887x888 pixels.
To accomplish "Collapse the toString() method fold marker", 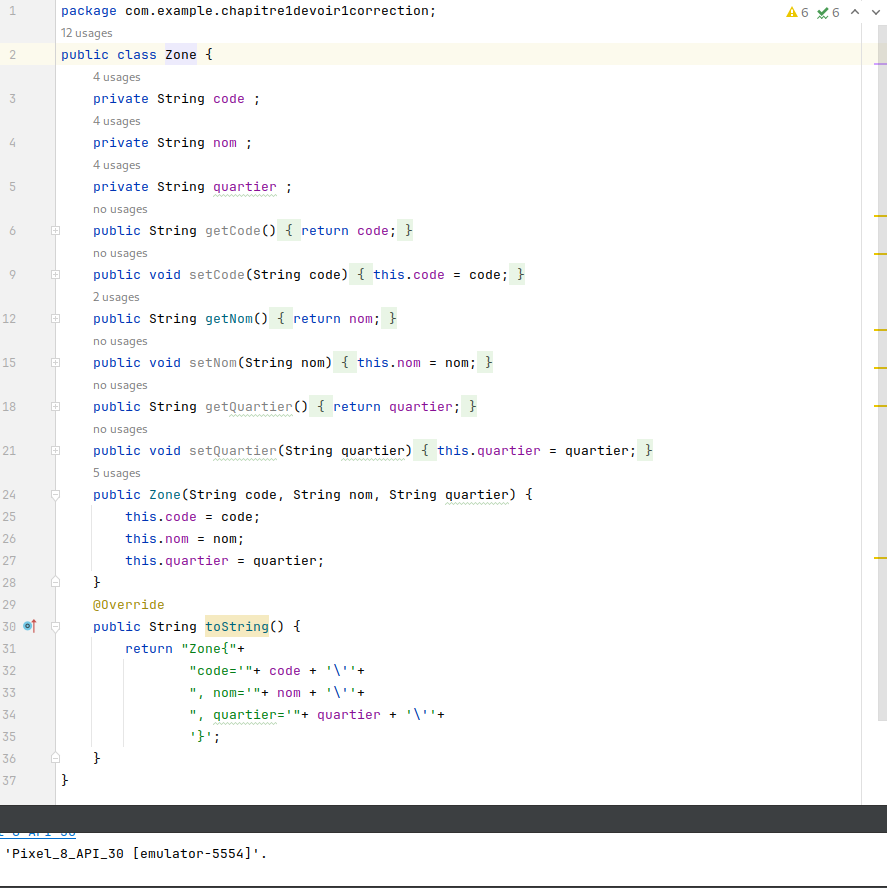I will 56,627.
